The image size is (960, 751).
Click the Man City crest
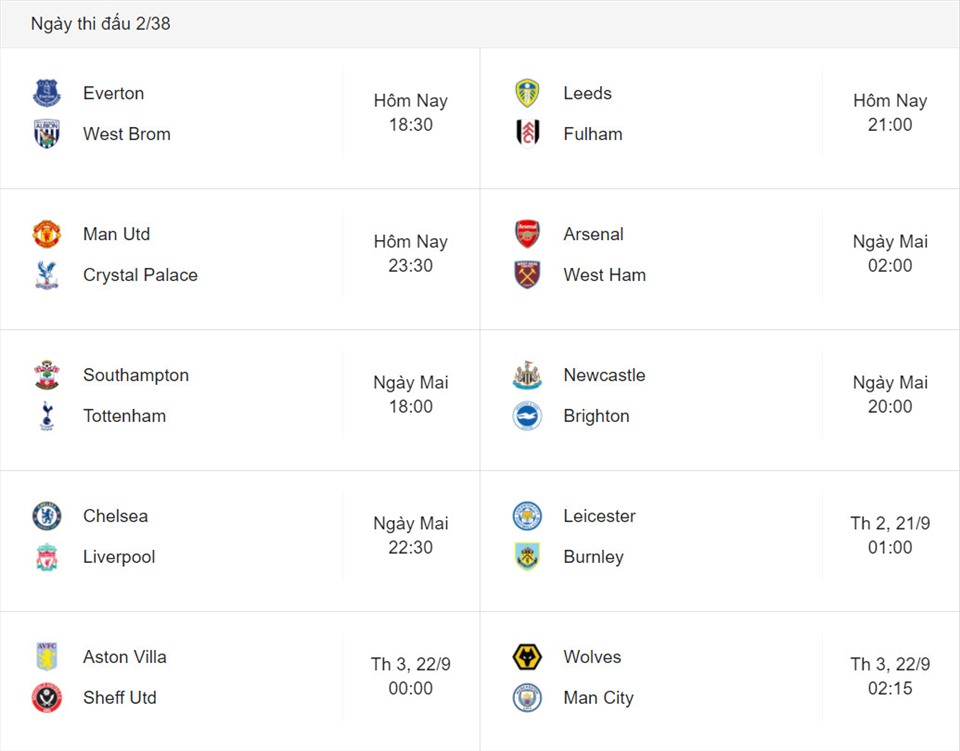click(x=527, y=697)
